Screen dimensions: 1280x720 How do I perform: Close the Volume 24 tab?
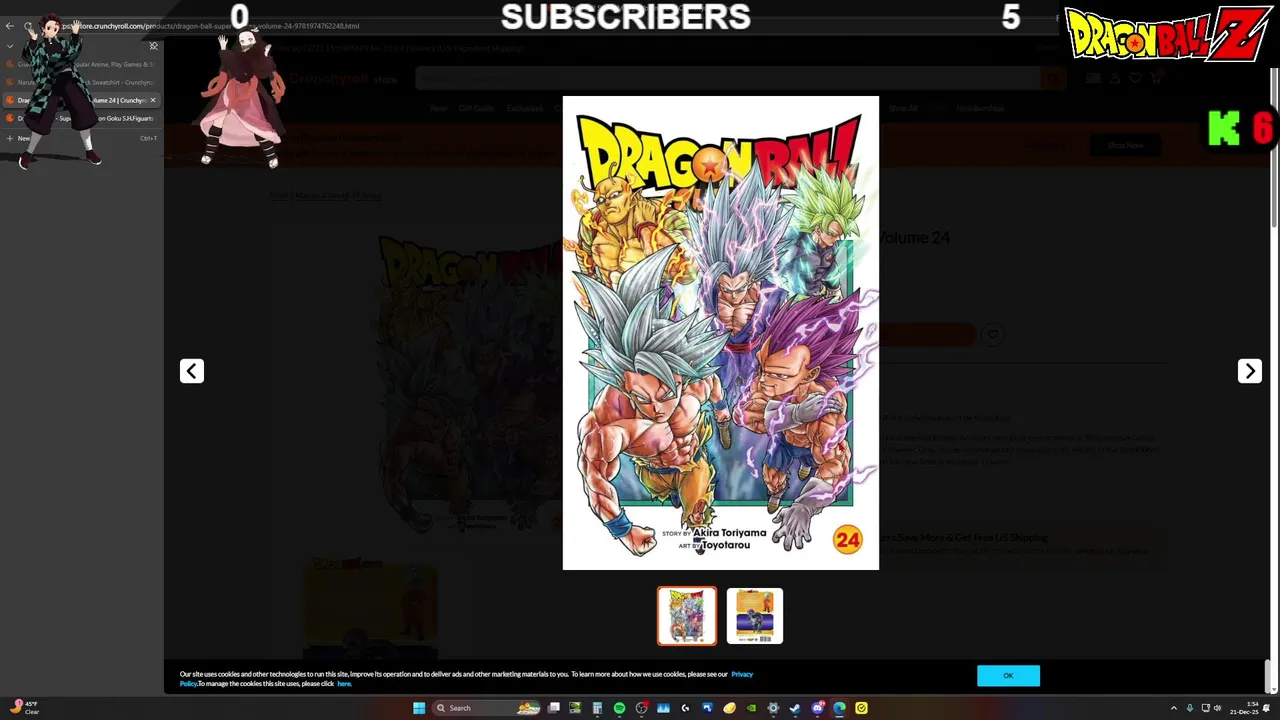pyautogui.click(x=153, y=100)
